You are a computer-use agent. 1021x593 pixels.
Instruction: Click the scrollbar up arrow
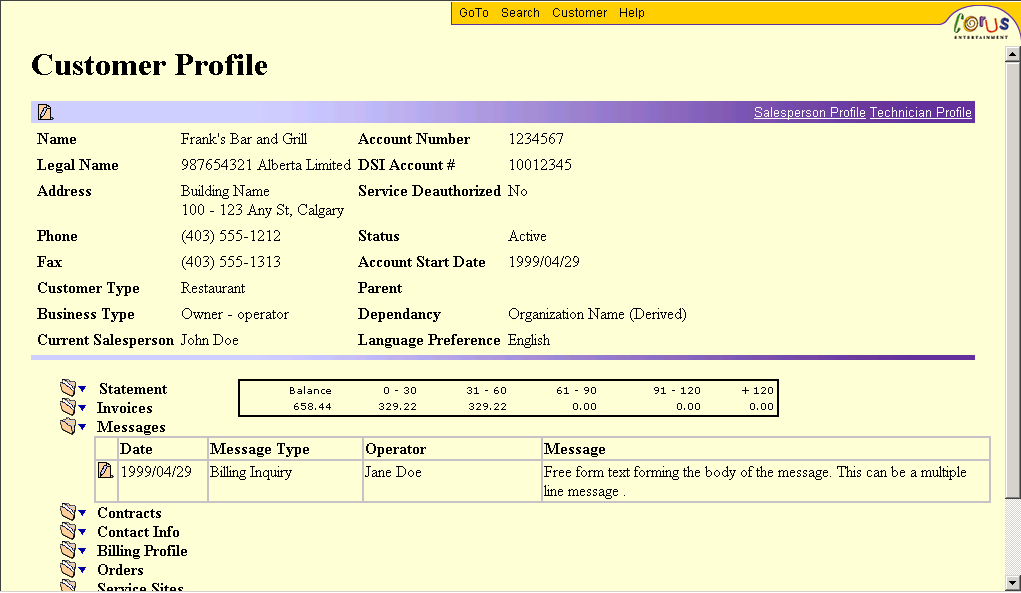point(1013,55)
